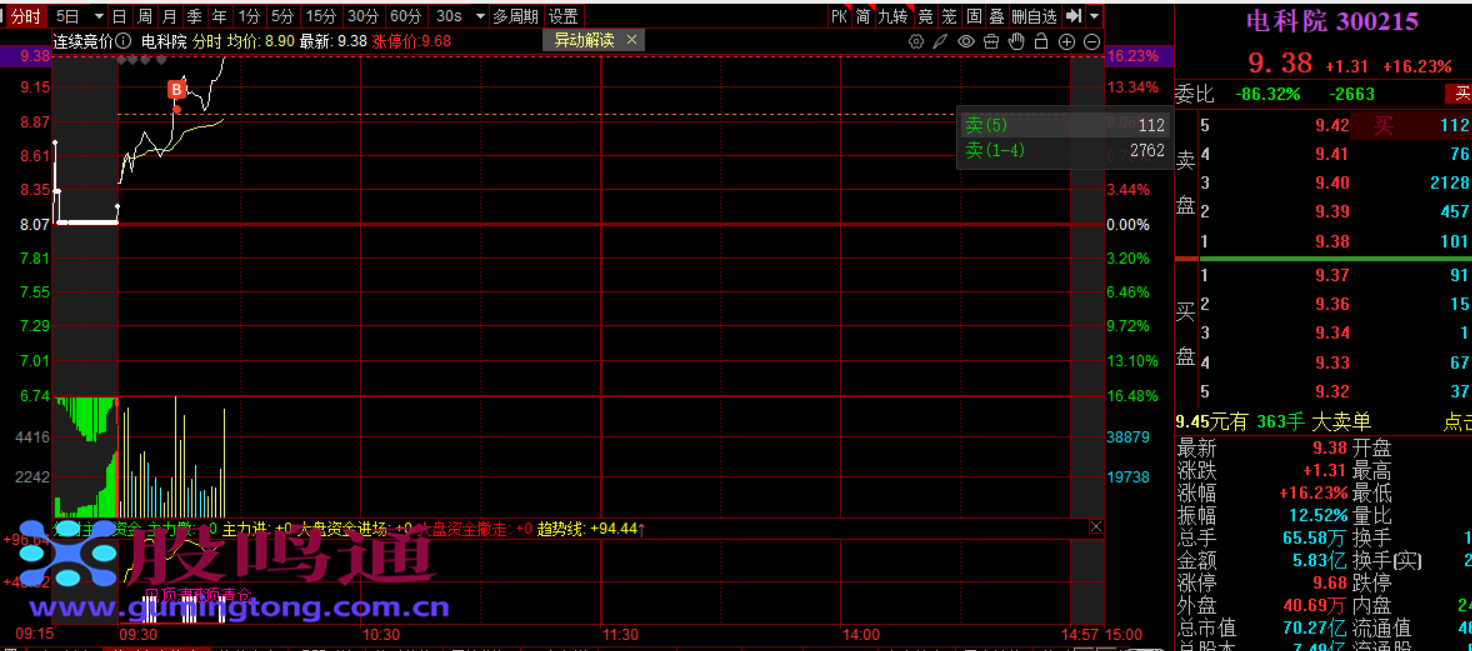Zoom in with the plus icon
The height and width of the screenshot is (651, 1472).
pyautogui.click(x=1066, y=42)
